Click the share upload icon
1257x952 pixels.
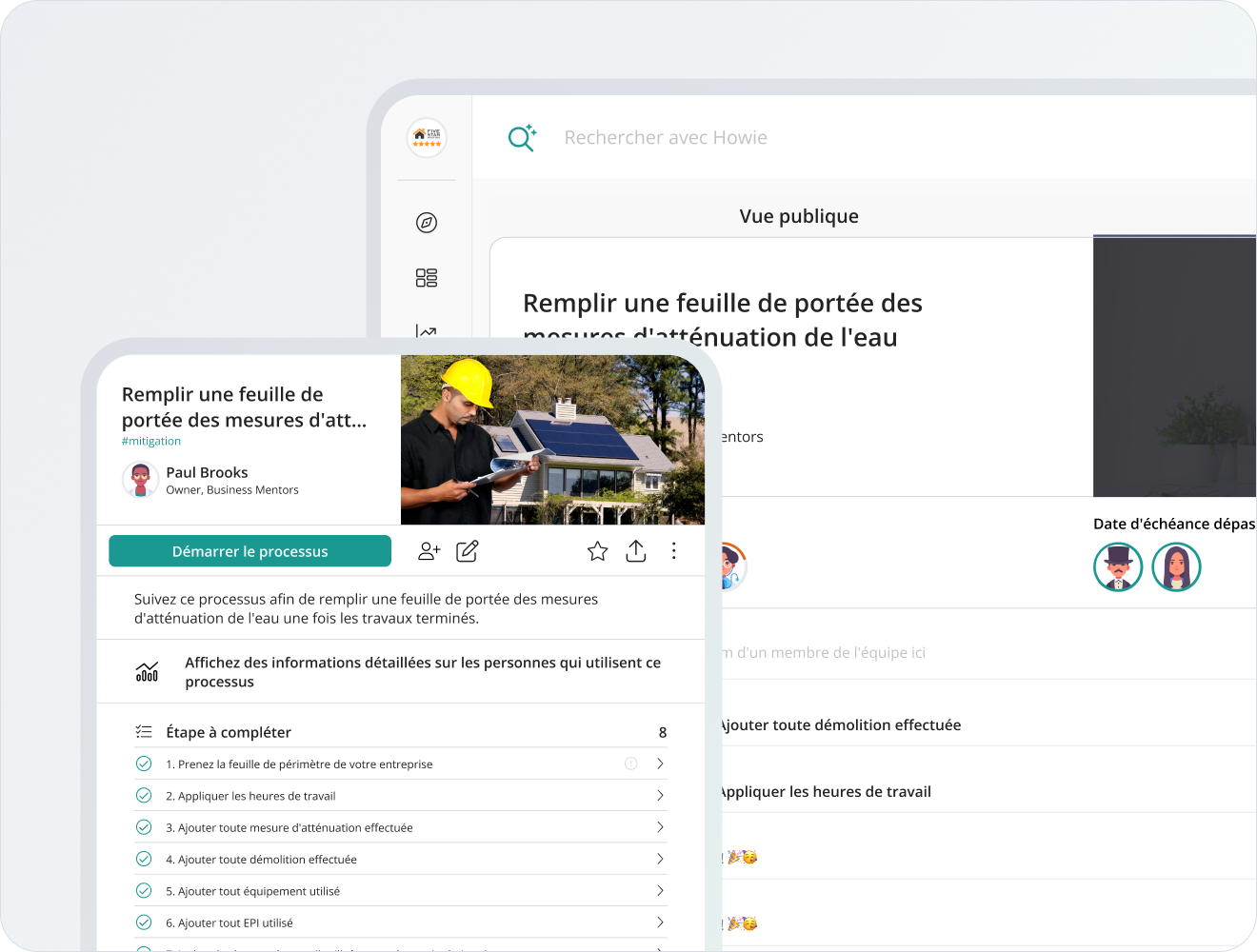[x=636, y=551]
